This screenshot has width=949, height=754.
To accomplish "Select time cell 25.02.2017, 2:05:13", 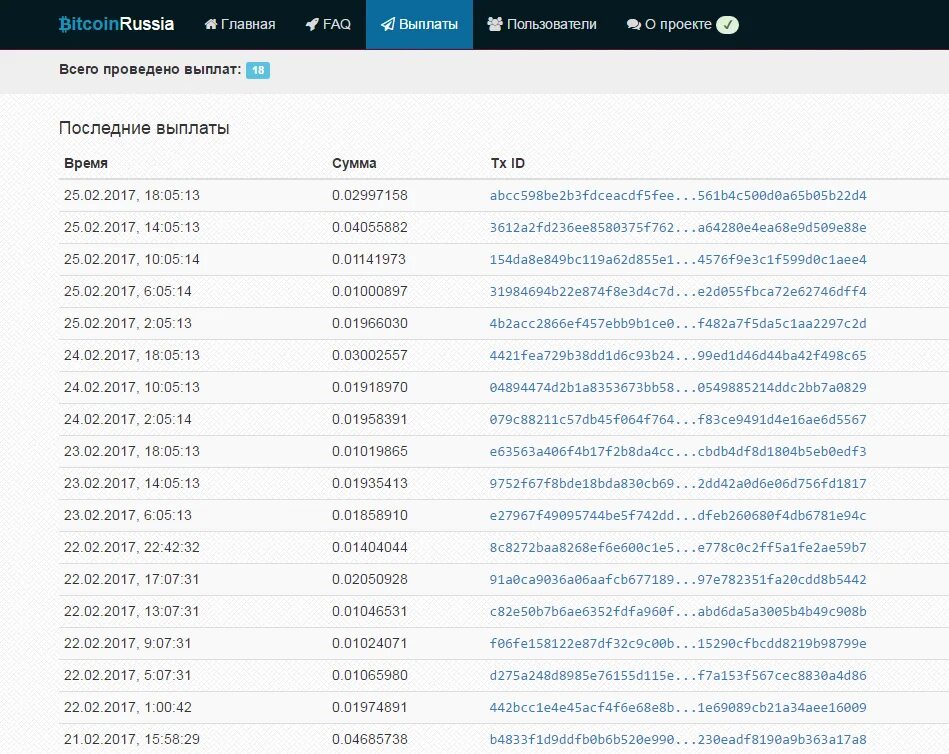I will 128,324.
